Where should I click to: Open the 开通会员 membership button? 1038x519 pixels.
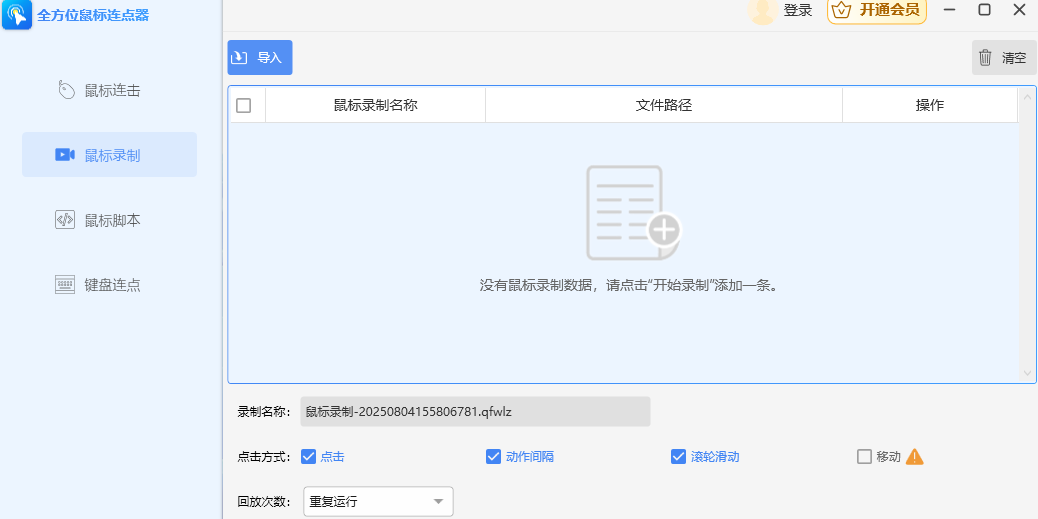click(876, 11)
